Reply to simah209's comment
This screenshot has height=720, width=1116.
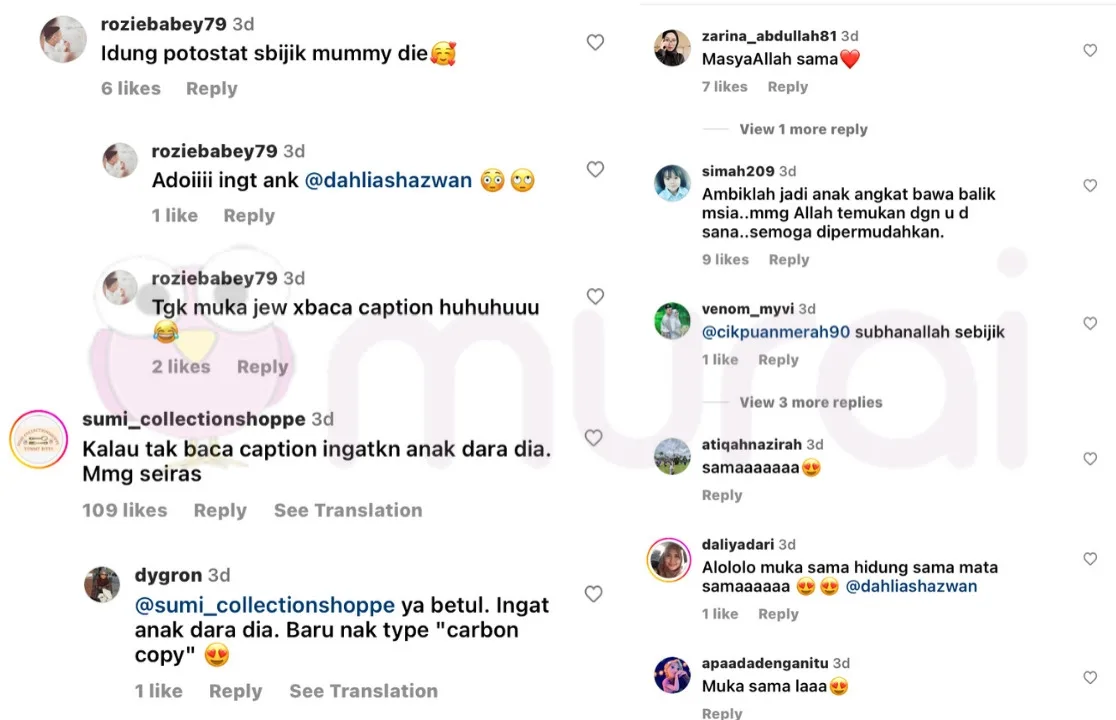(789, 260)
